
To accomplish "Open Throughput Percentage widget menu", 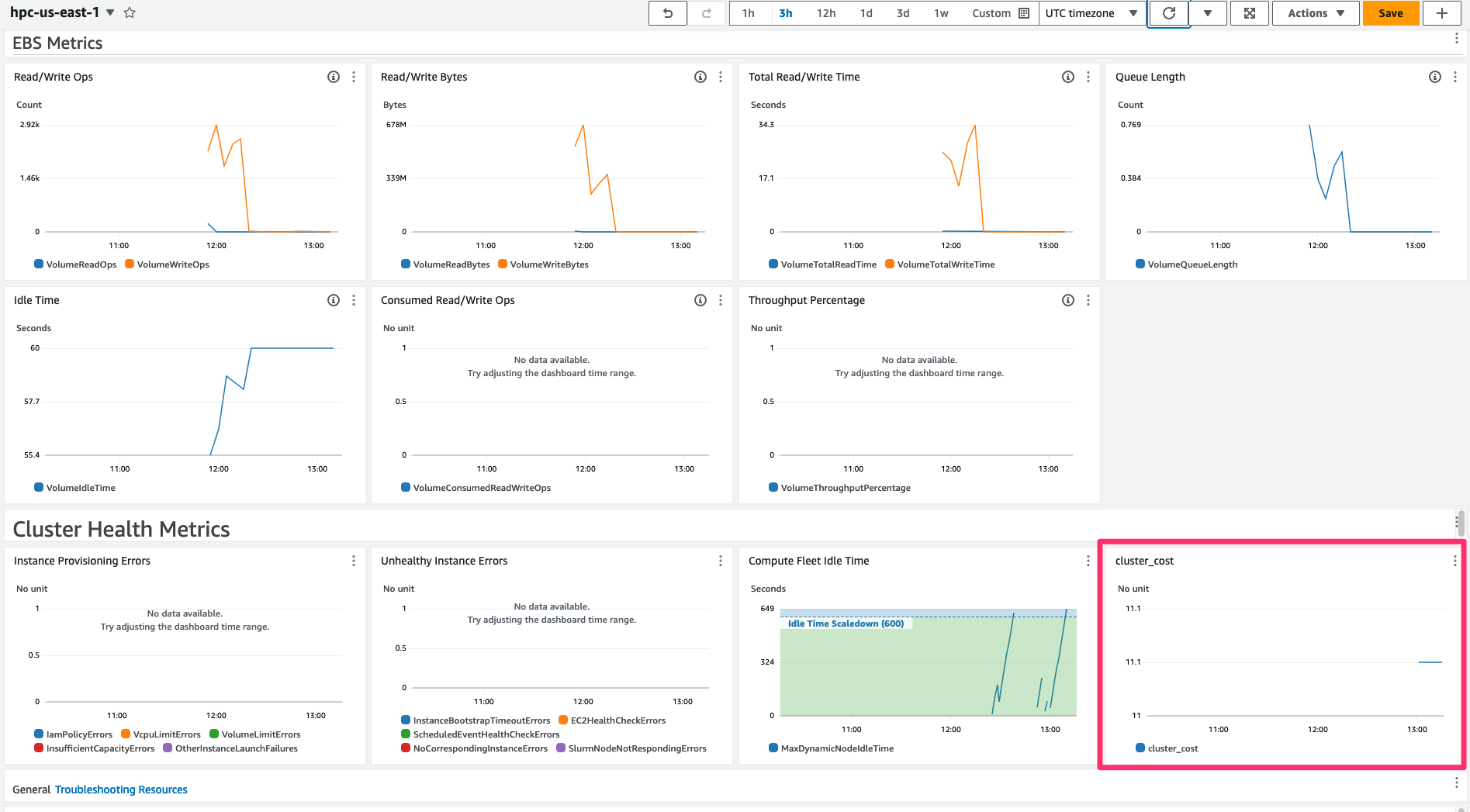I will pyautogui.click(x=1088, y=300).
